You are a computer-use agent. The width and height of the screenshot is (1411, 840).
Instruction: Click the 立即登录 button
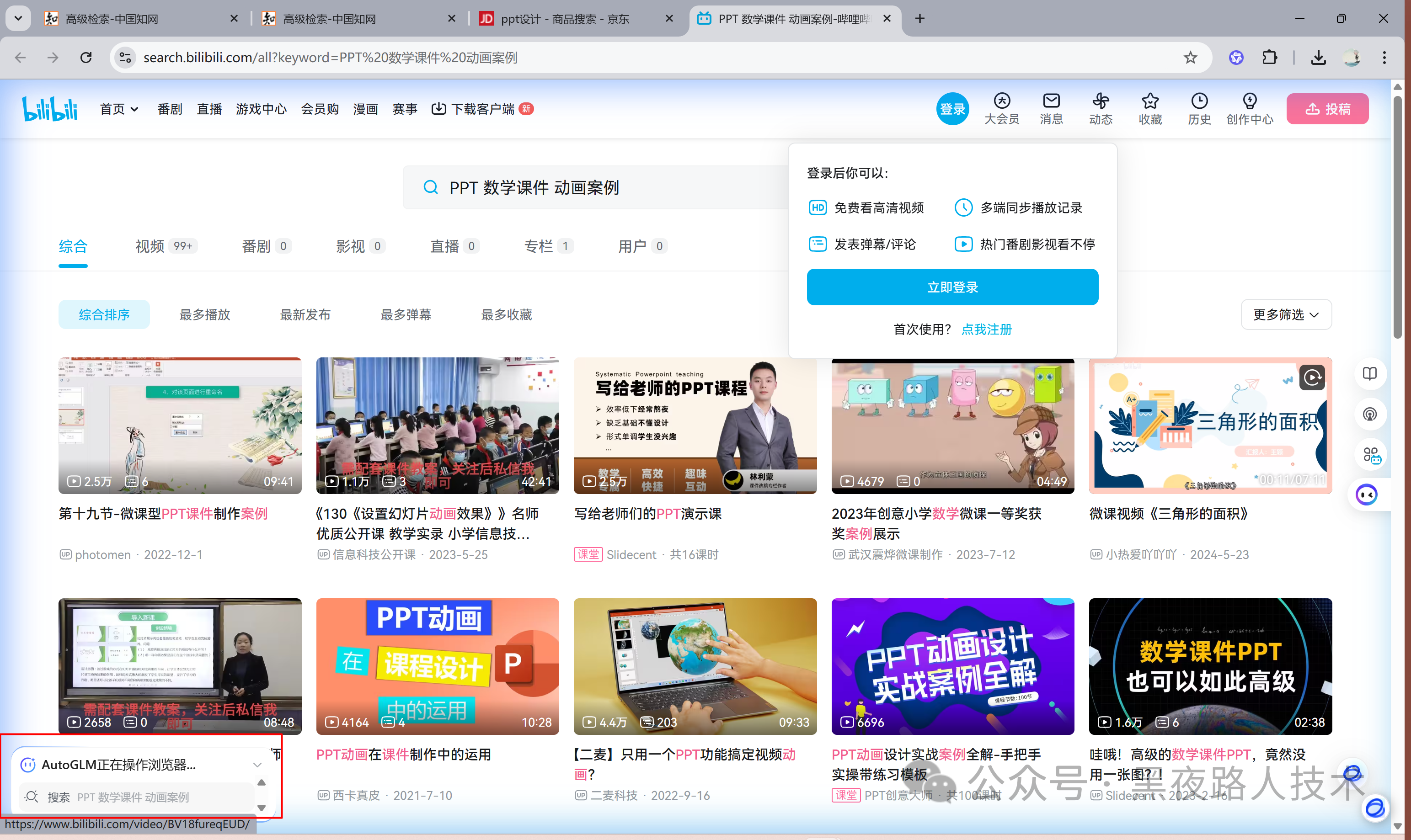(x=952, y=287)
